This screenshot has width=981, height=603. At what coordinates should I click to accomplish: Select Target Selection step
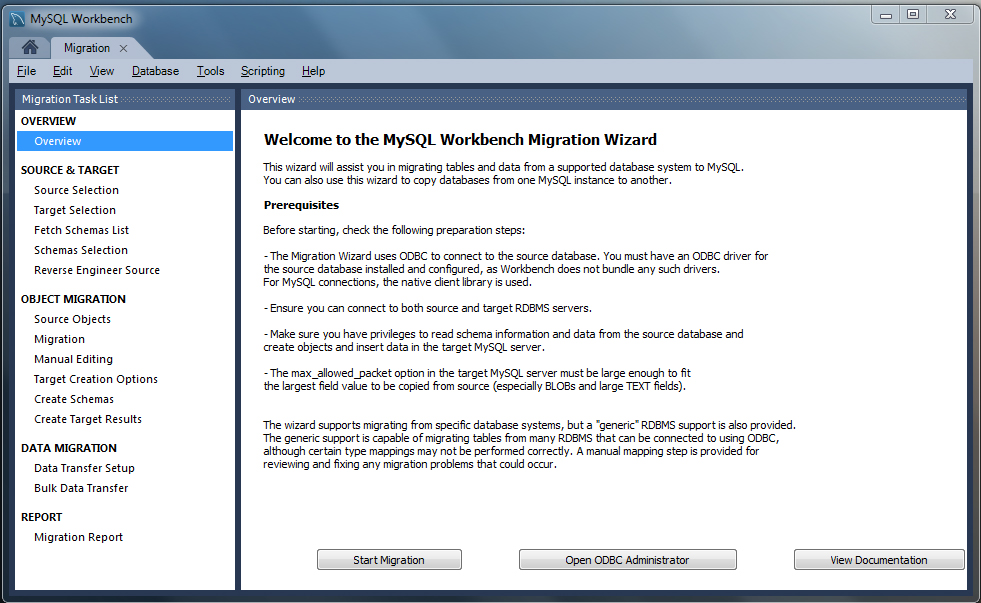pos(75,210)
